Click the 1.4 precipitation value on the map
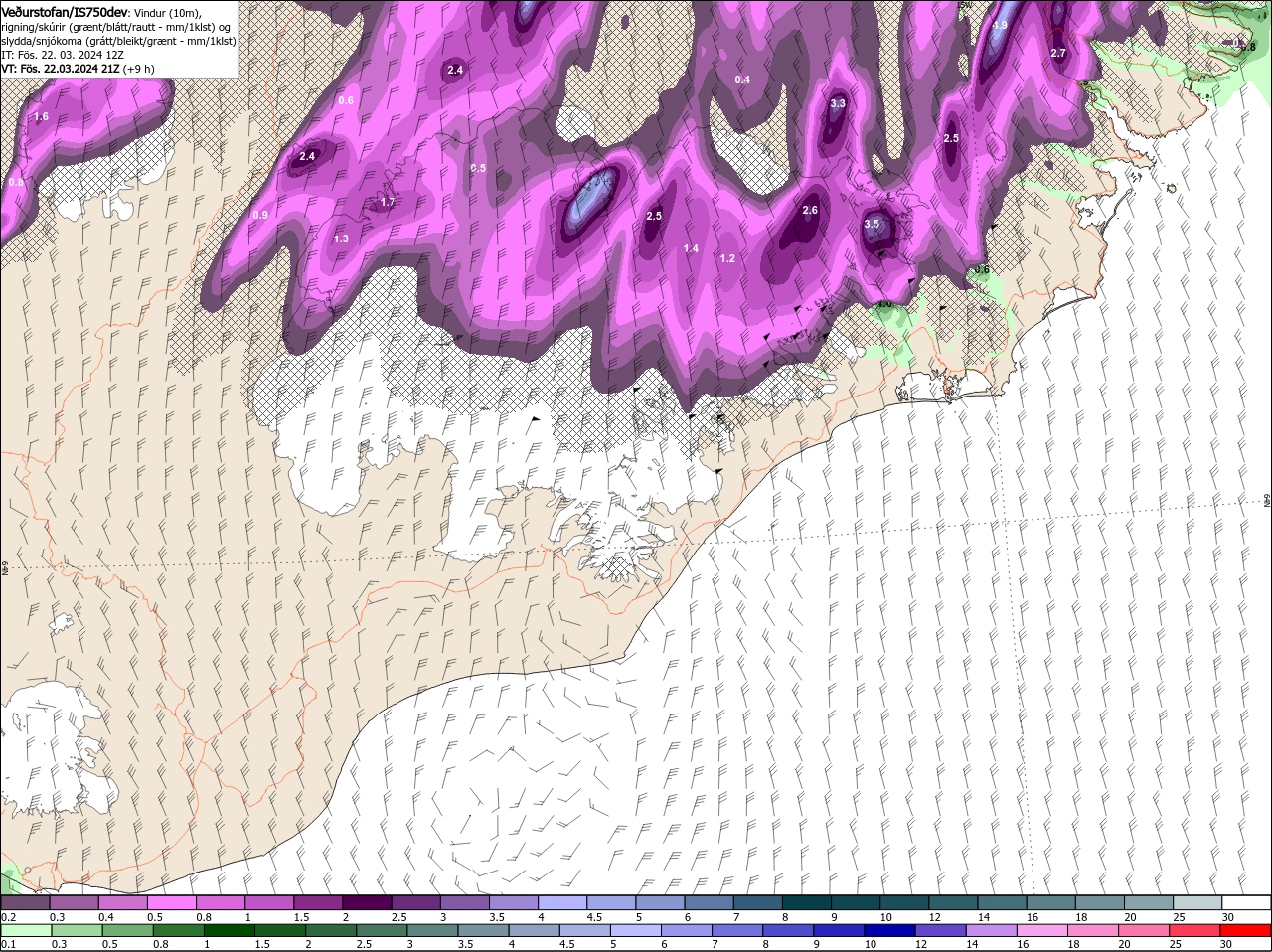Screen dimensions: 1272x952 coord(692,248)
